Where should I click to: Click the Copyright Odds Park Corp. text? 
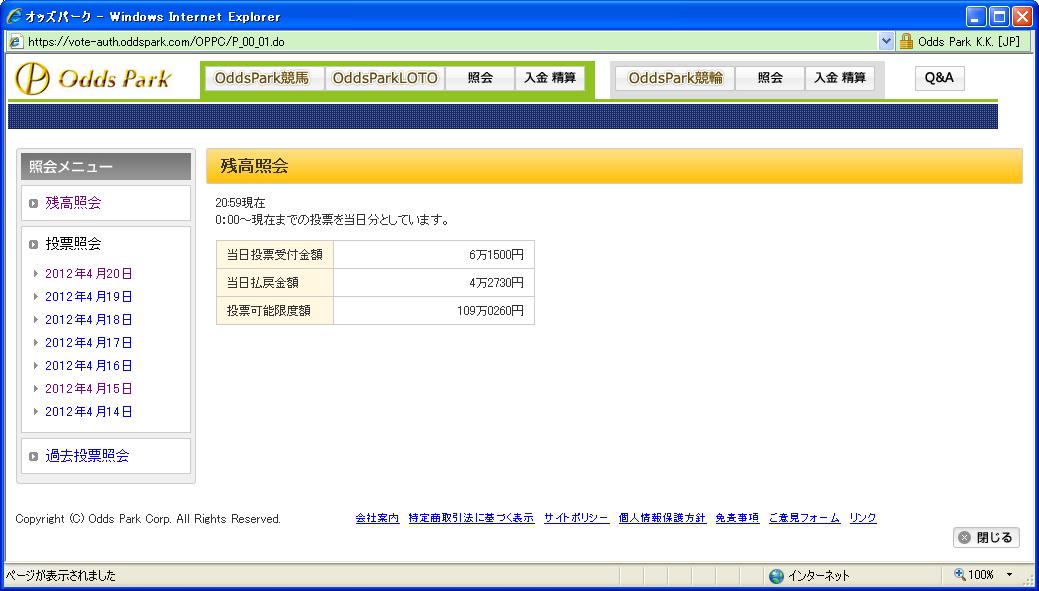pyautogui.click(x=148, y=519)
